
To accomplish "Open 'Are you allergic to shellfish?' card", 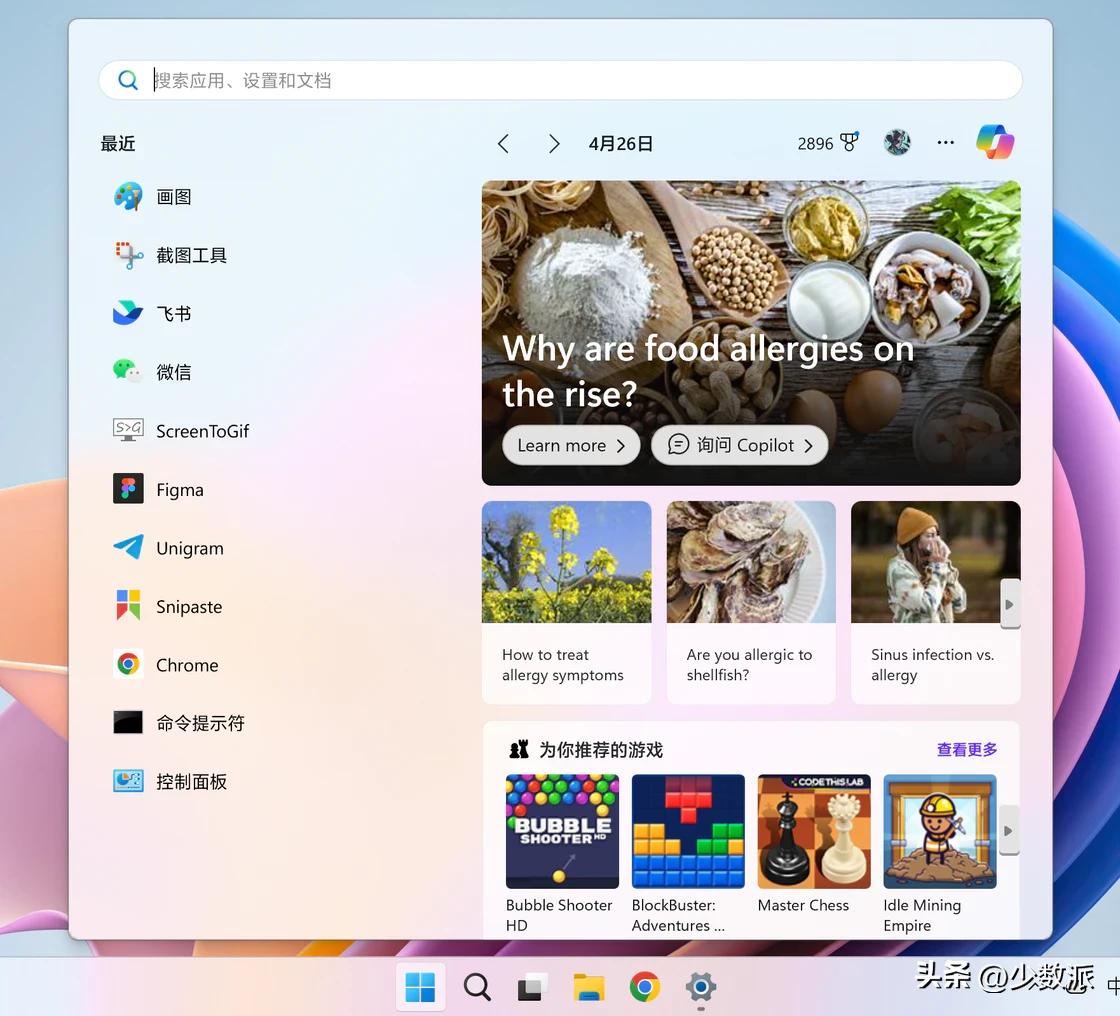I will (751, 602).
